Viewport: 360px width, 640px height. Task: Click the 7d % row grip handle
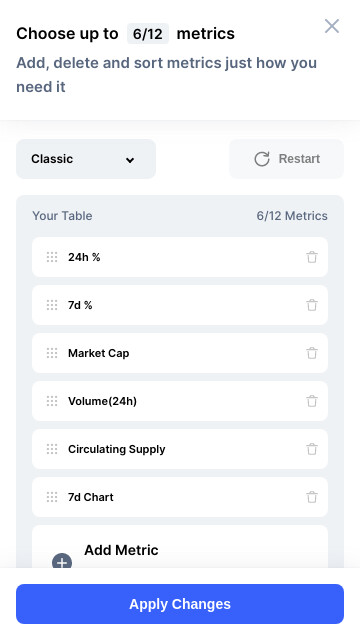[x=52, y=305]
